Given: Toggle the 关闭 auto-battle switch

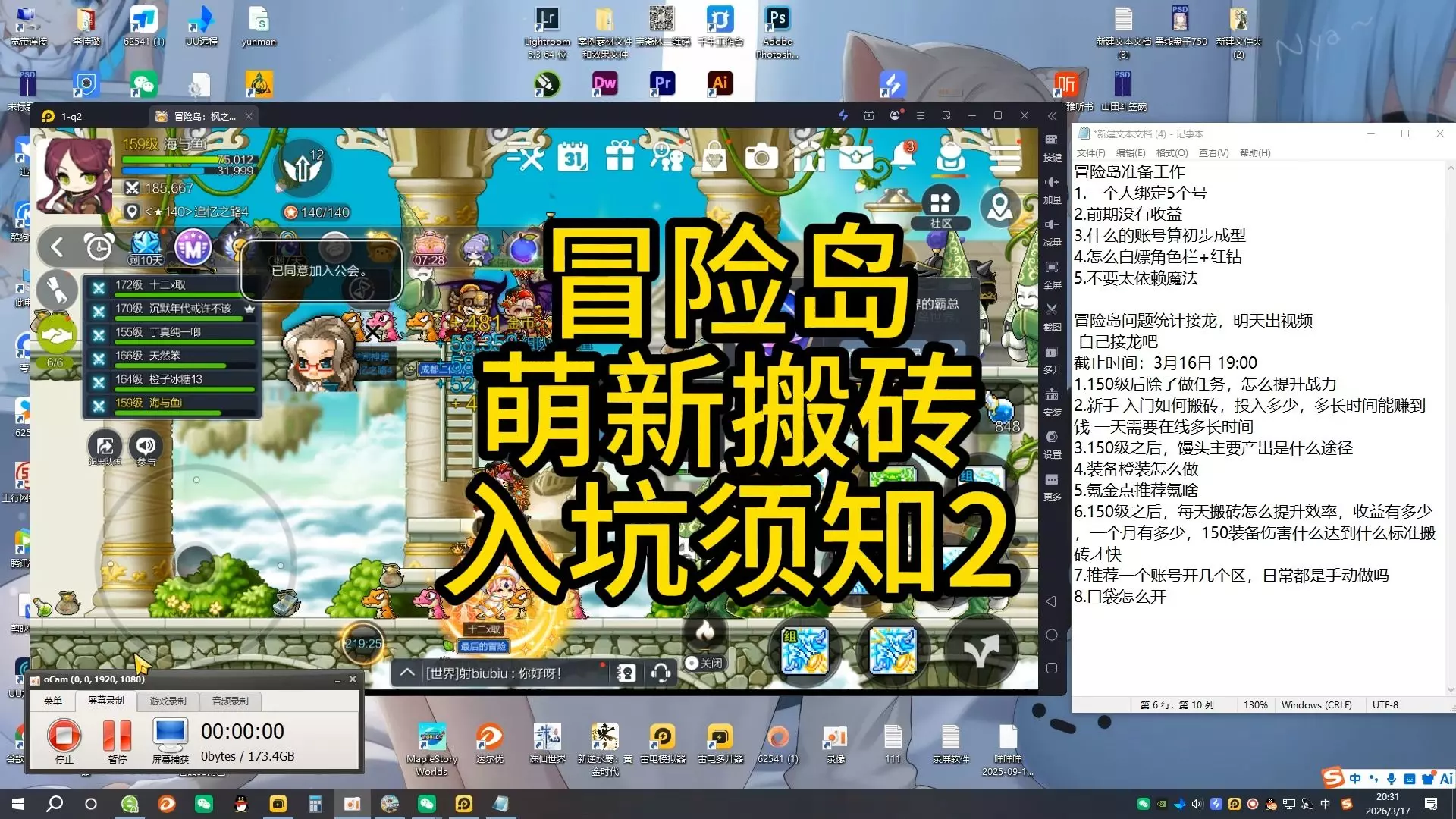Looking at the screenshot, I should (704, 663).
